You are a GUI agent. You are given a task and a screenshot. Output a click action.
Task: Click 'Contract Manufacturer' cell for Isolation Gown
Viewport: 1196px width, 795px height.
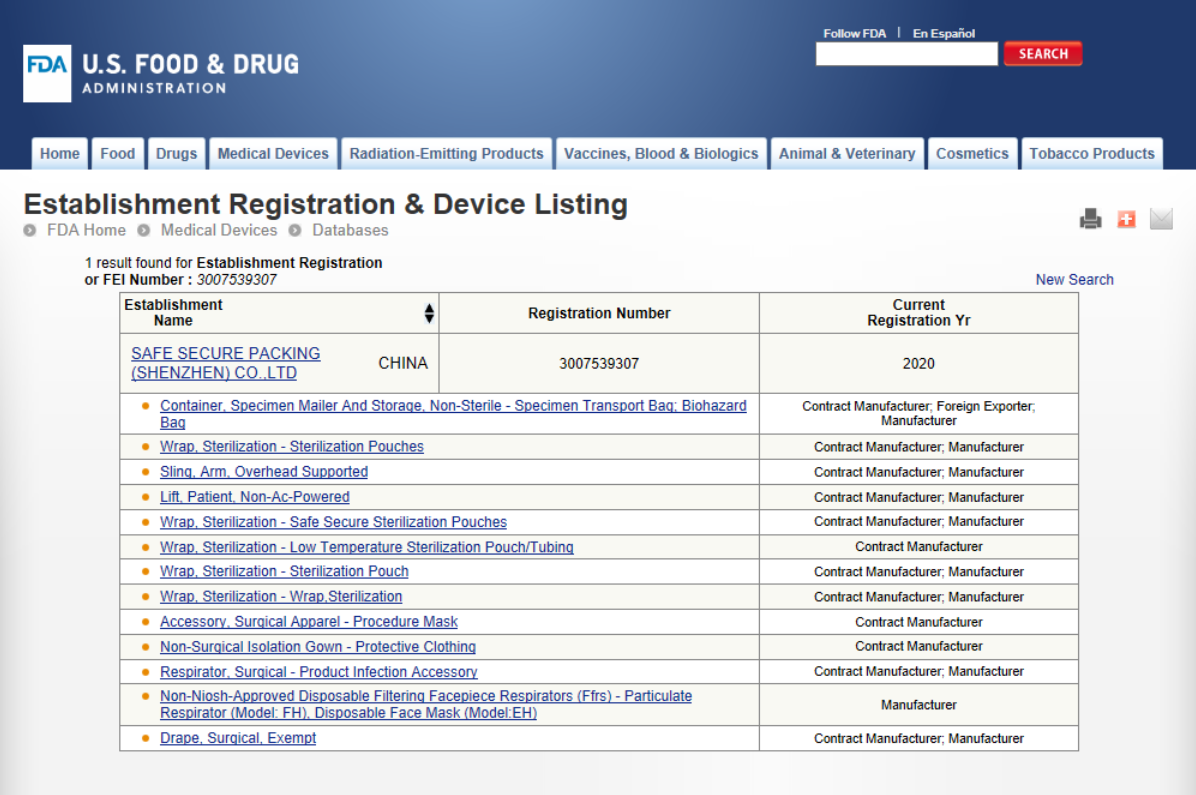pyautogui.click(x=918, y=646)
